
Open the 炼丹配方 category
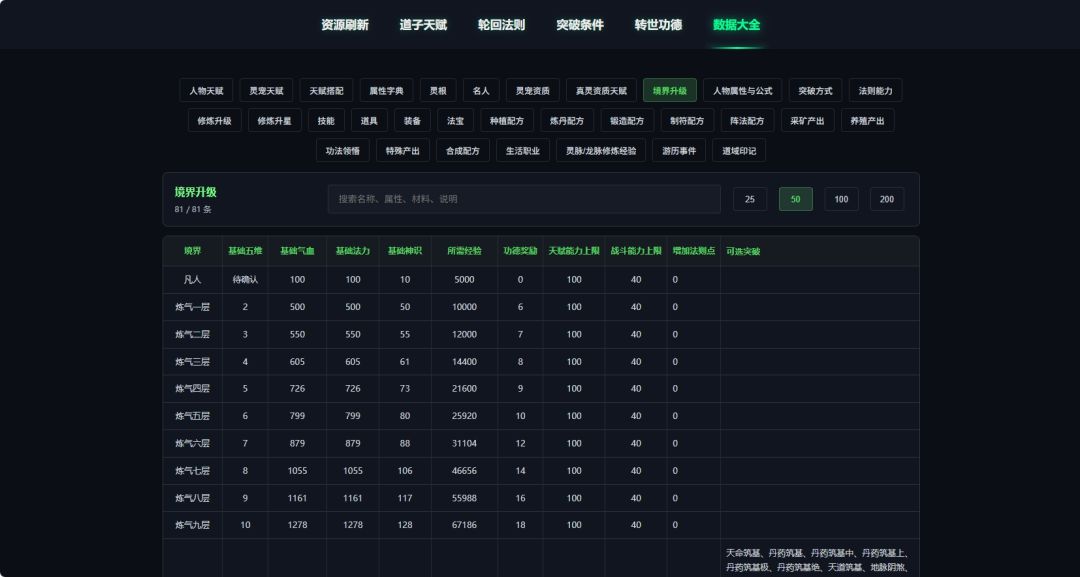coord(567,120)
